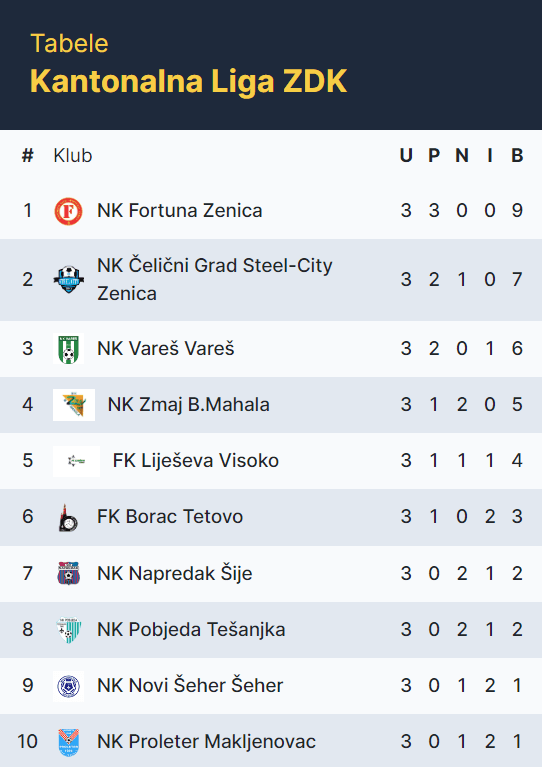Select the FK Borac Tetovo club name
Viewport: 542px width, 767px height.
(170, 517)
